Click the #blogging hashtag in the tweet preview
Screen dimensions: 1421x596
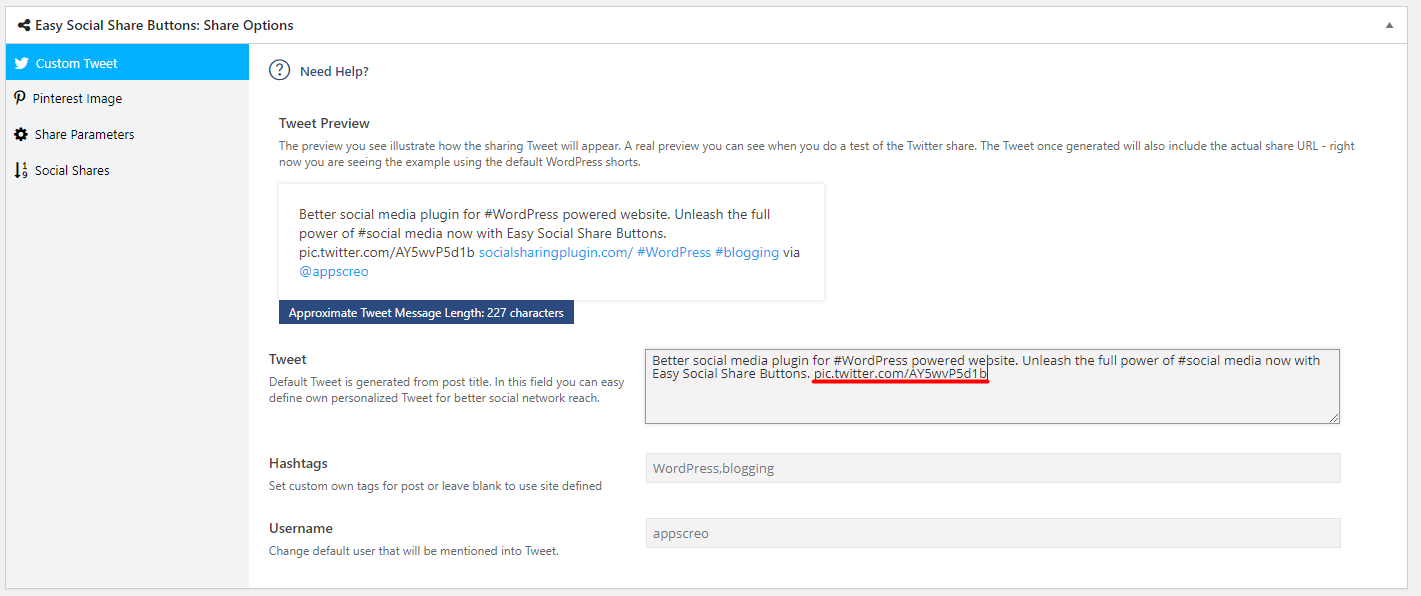(746, 252)
